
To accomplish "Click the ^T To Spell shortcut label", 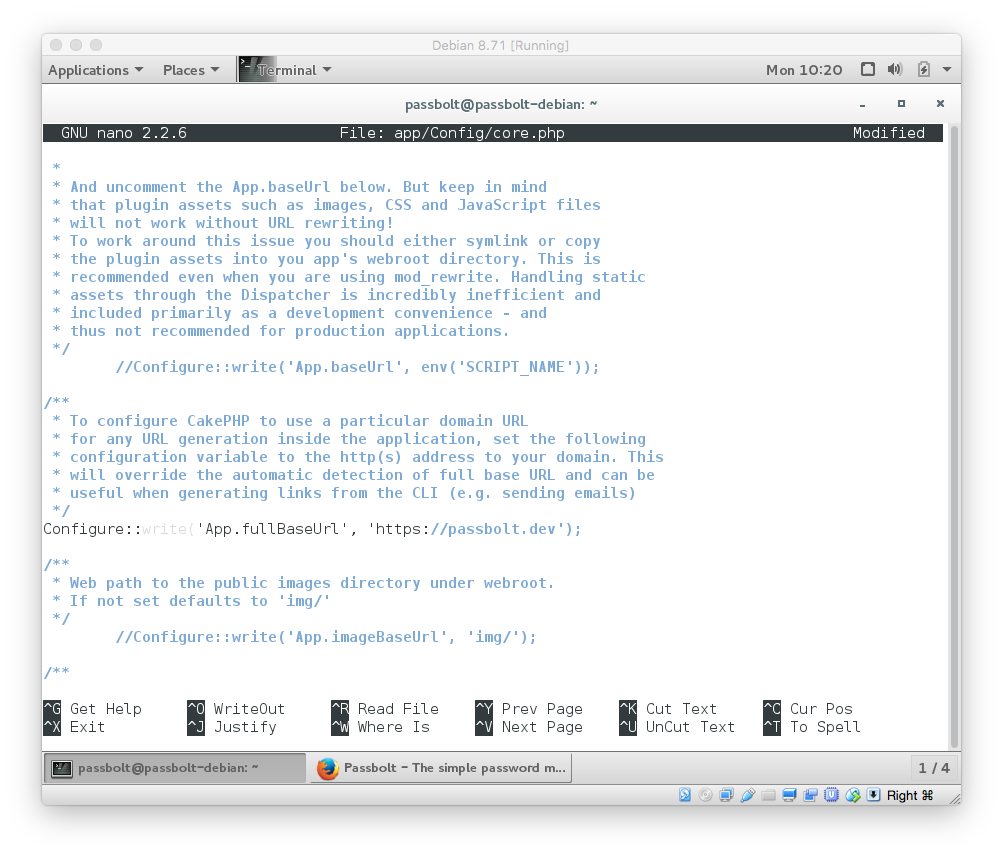I will pos(812,726).
